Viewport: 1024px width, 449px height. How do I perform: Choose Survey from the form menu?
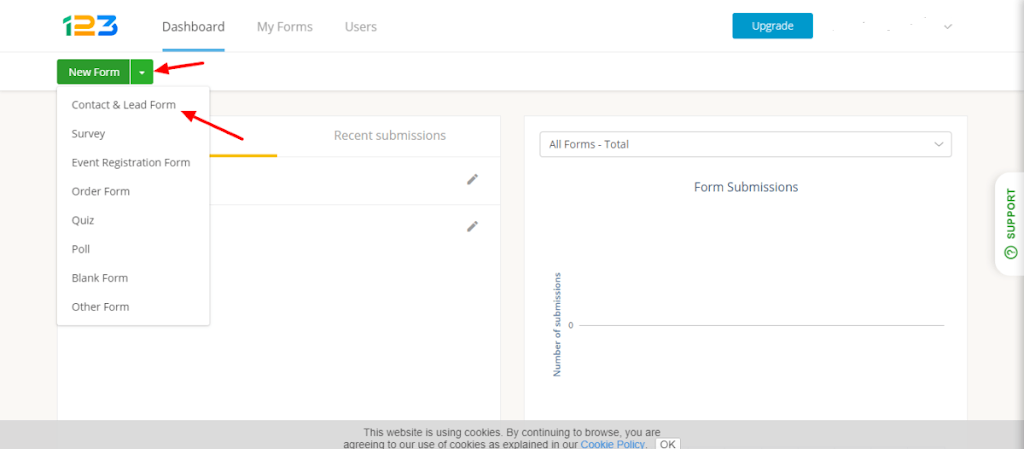point(88,134)
